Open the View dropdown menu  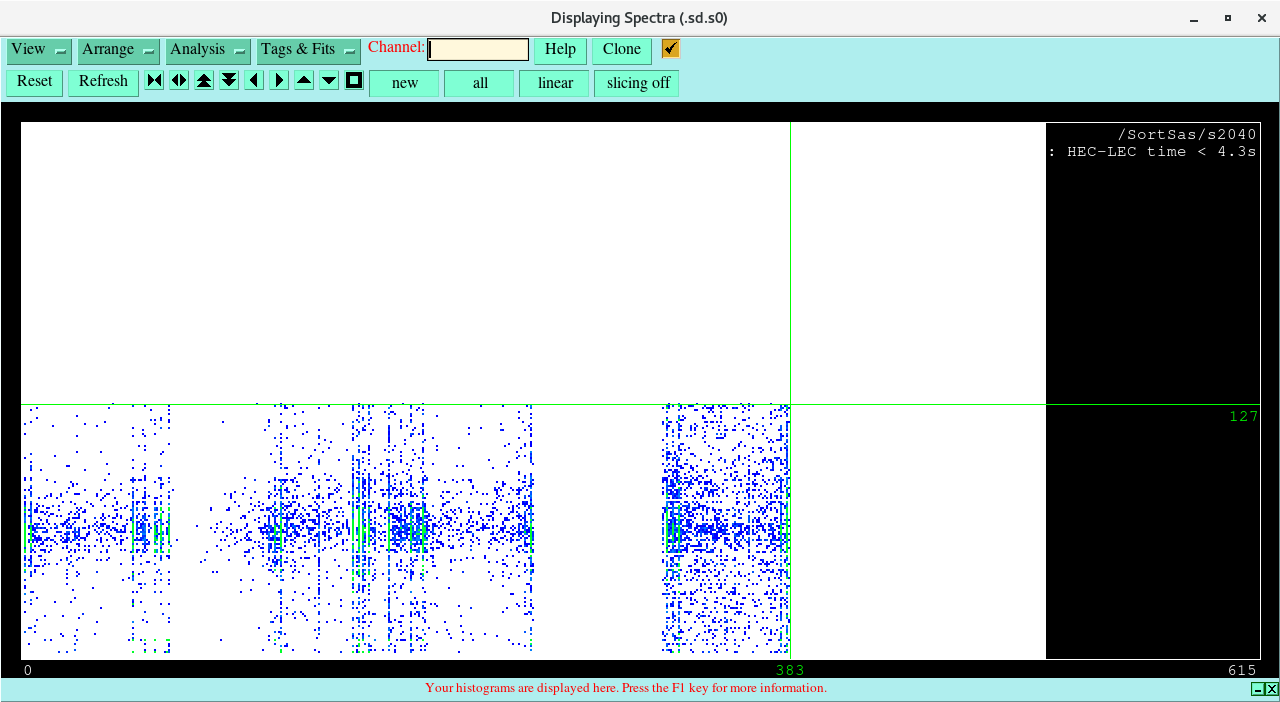coord(39,50)
